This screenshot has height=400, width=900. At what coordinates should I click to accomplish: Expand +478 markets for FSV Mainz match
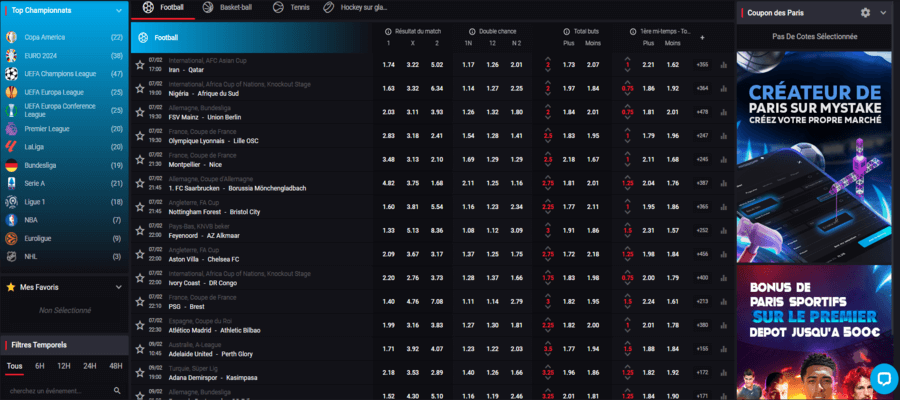pyautogui.click(x=702, y=112)
